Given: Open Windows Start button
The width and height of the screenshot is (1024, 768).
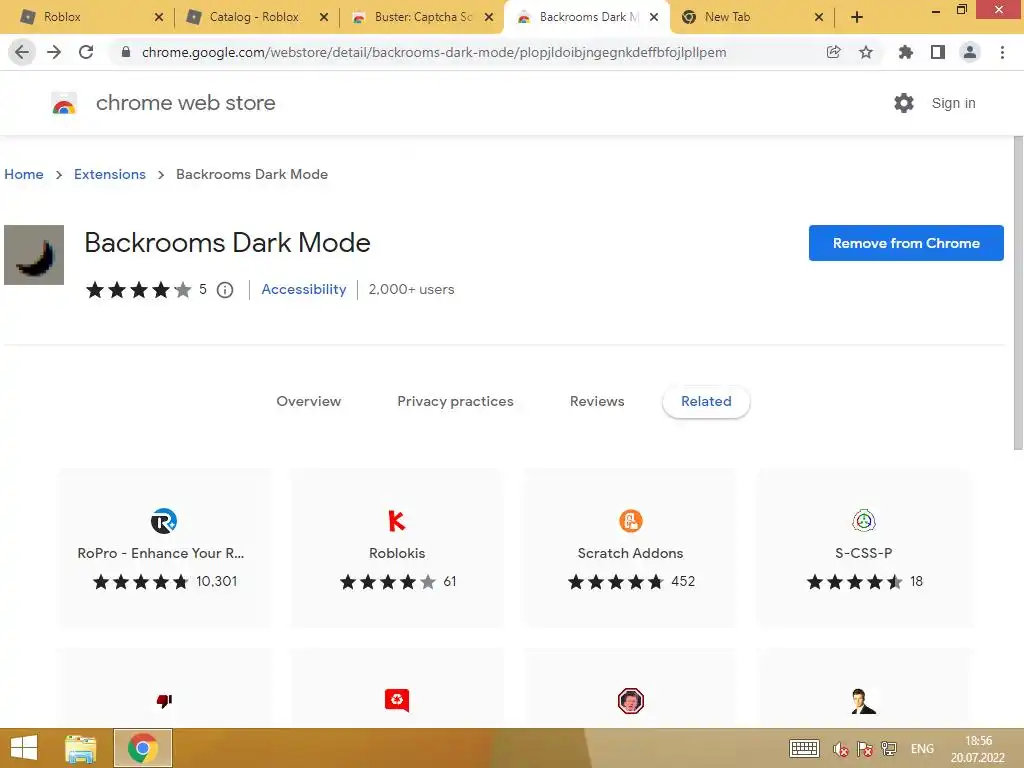Looking at the screenshot, I should tap(24, 748).
